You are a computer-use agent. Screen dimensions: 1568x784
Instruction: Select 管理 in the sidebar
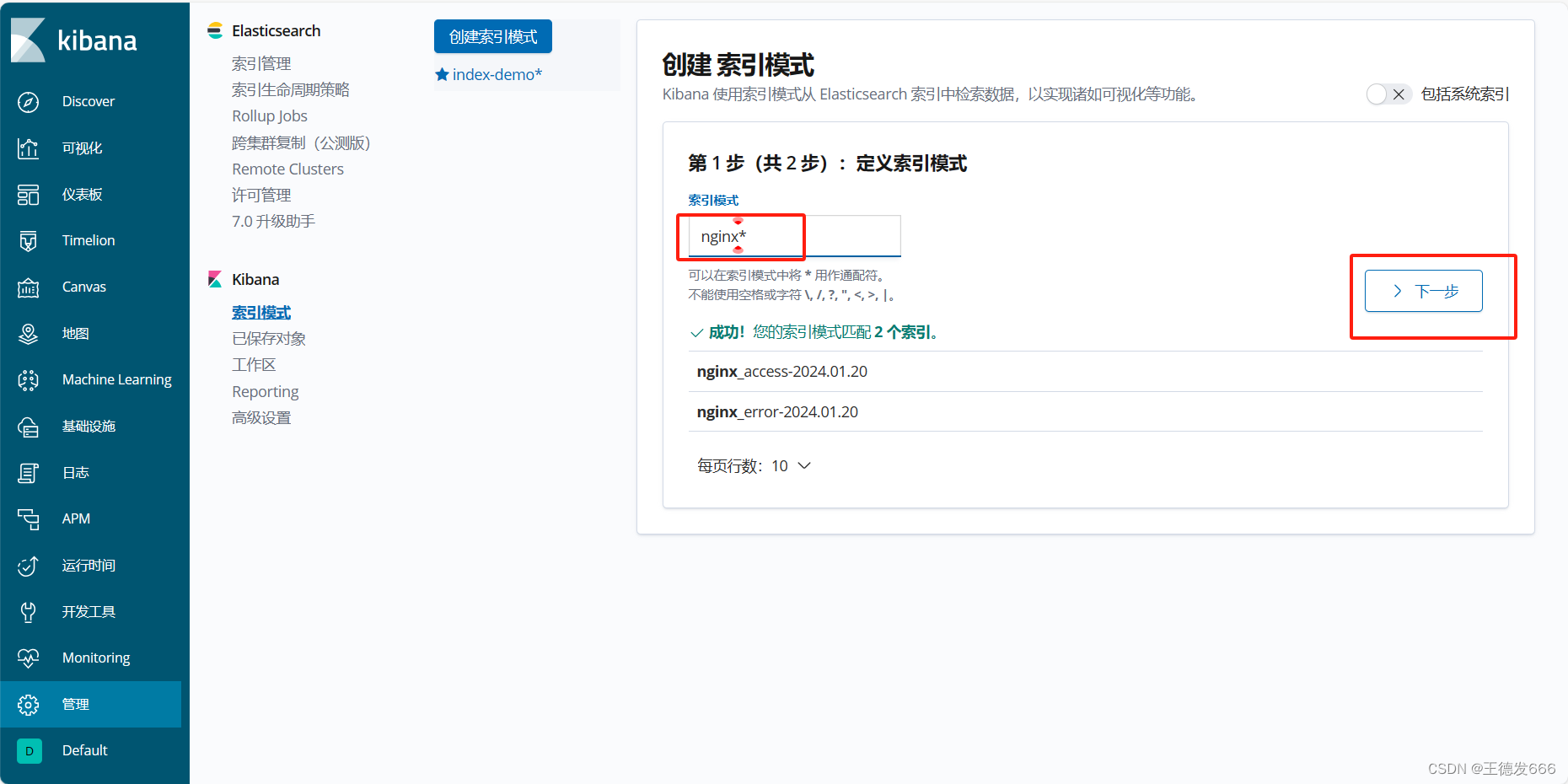pyautogui.click(x=76, y=704)
